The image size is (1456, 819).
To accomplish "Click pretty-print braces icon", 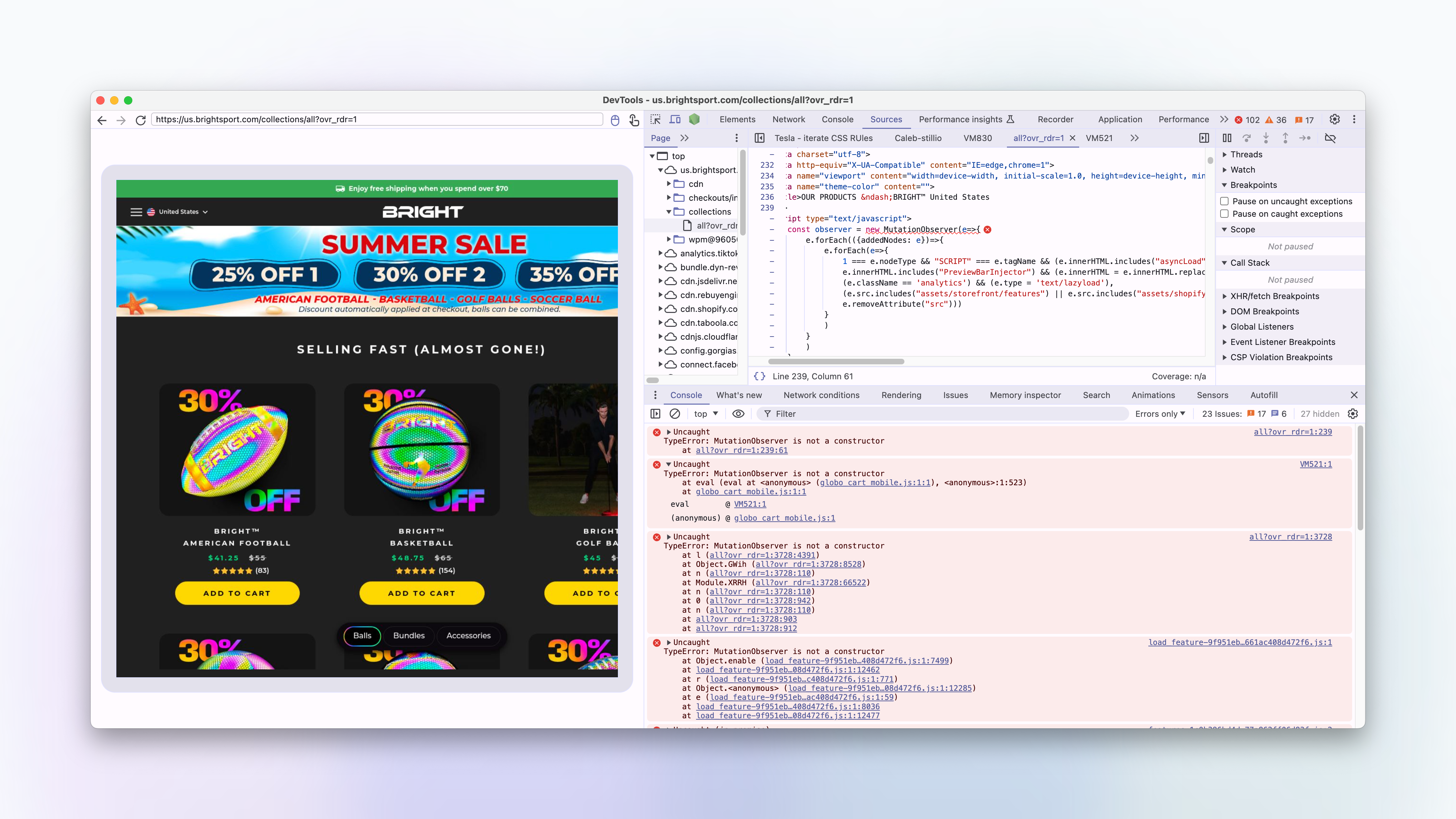I will pos(760,377).
